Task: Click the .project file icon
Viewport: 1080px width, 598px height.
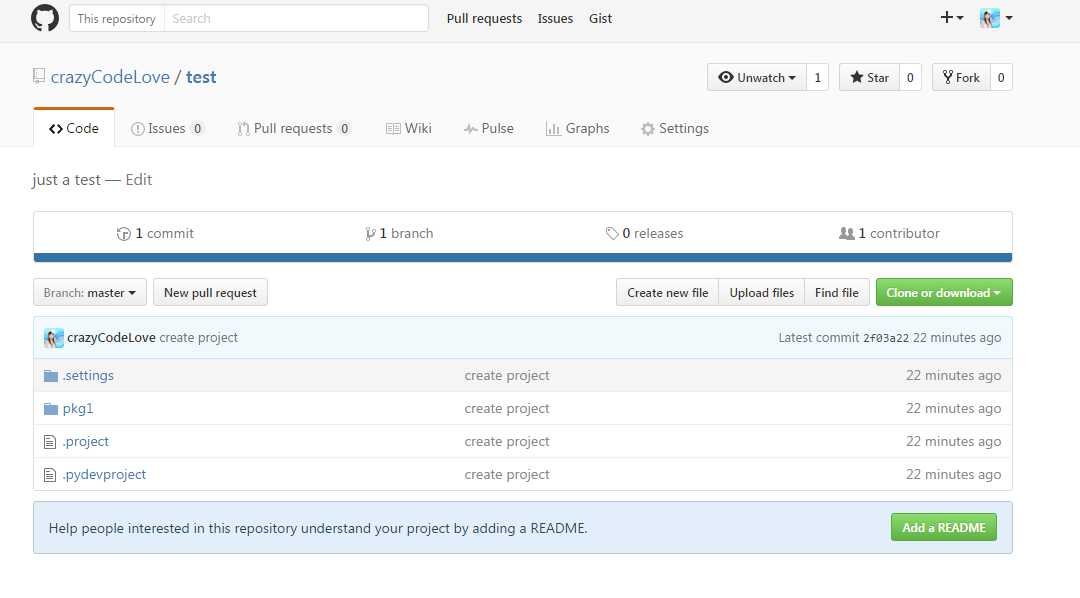Action: pos(50,442)
